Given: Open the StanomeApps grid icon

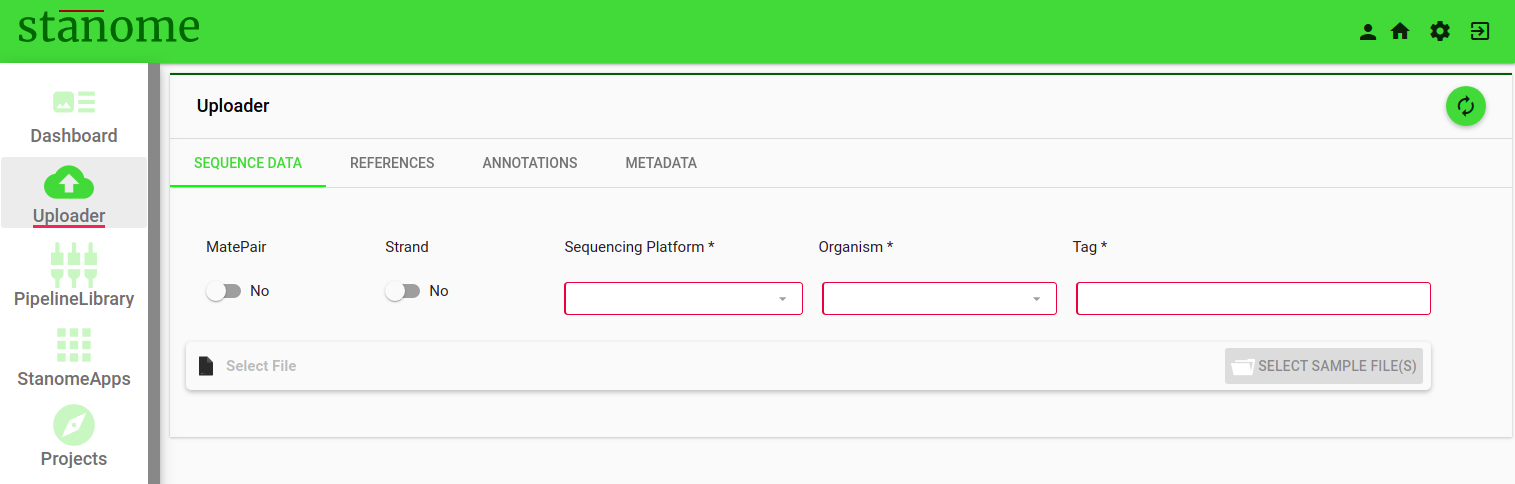Looking at the screenshot, I should click(x=74, y=345).
